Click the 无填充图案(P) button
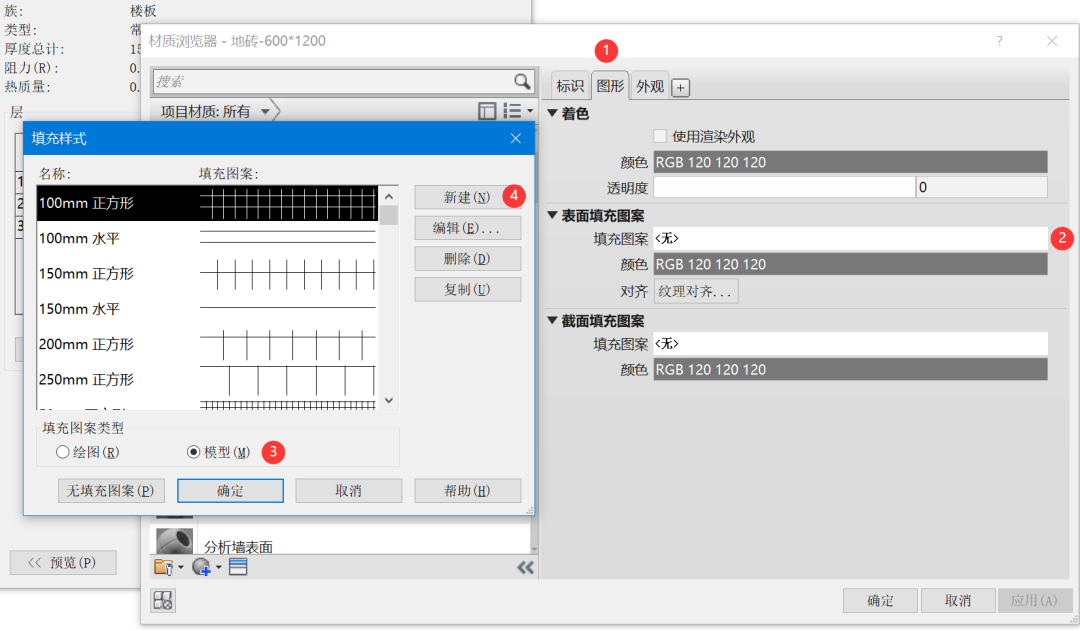 coord(111,491)
